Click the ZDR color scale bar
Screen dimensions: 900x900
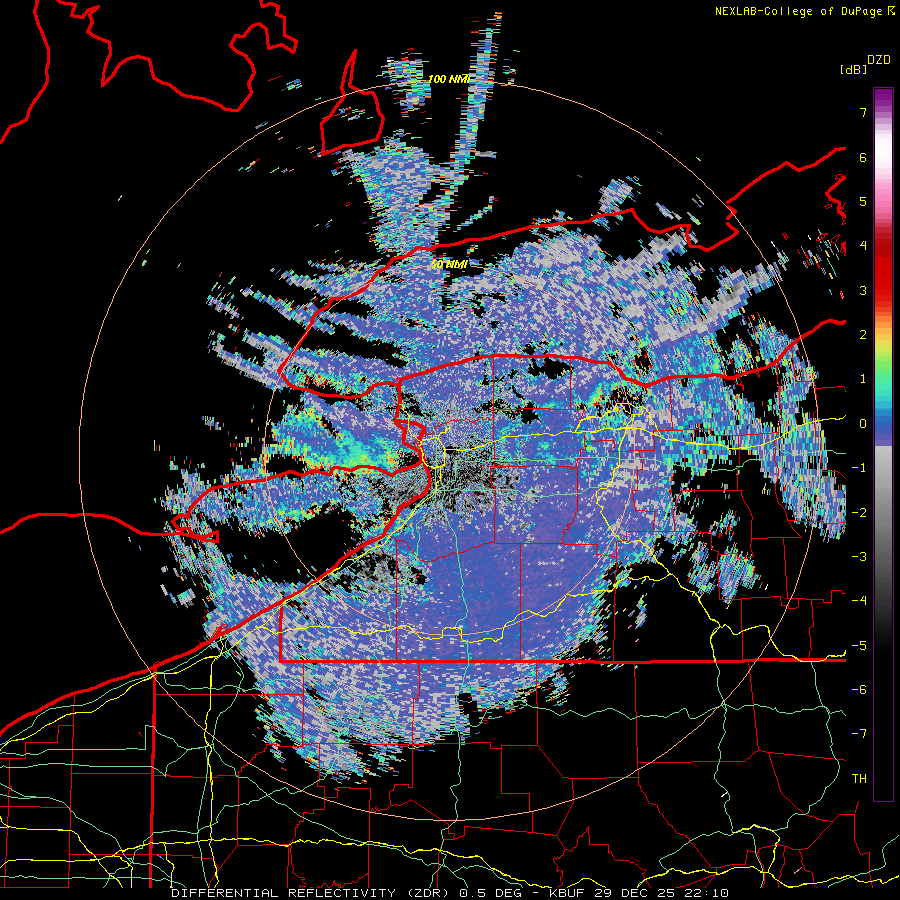883,444
